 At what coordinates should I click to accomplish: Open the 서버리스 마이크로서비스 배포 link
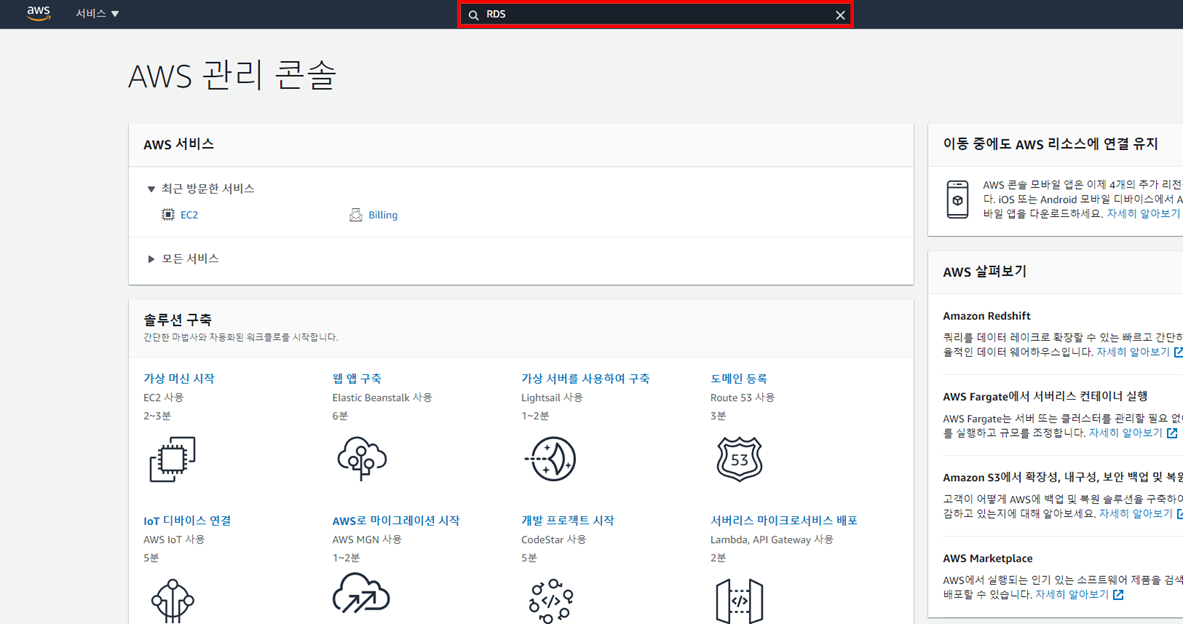pyautogui.click(x=784, y=521)
